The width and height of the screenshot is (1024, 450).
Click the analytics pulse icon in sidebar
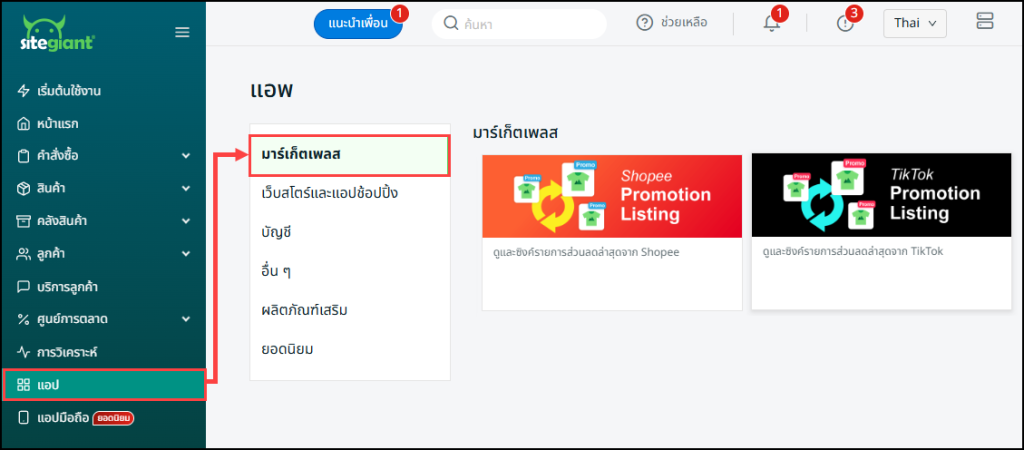click(24, 352)
